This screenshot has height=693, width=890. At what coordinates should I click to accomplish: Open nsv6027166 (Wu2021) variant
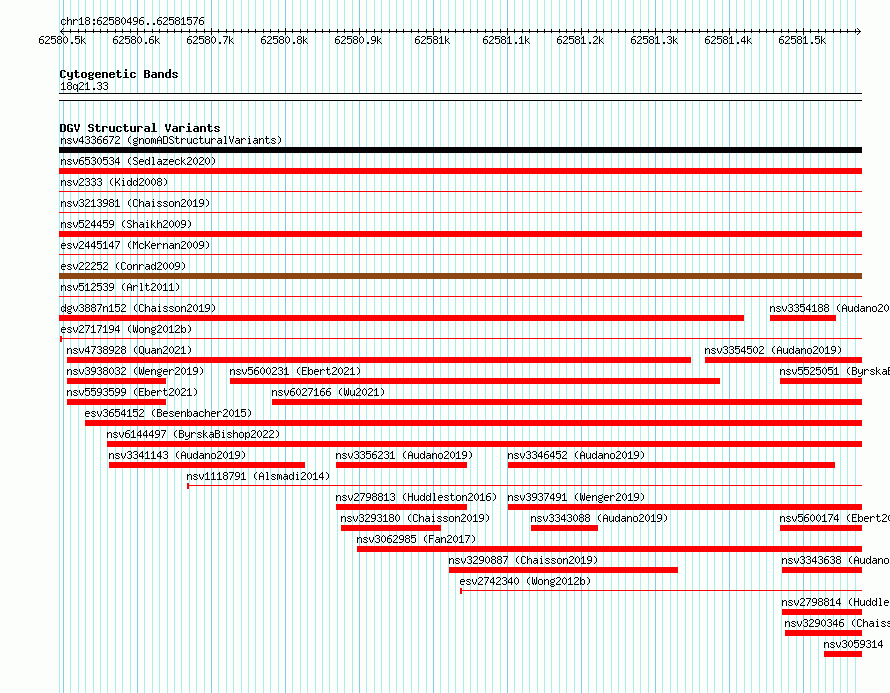click(328, 392)
